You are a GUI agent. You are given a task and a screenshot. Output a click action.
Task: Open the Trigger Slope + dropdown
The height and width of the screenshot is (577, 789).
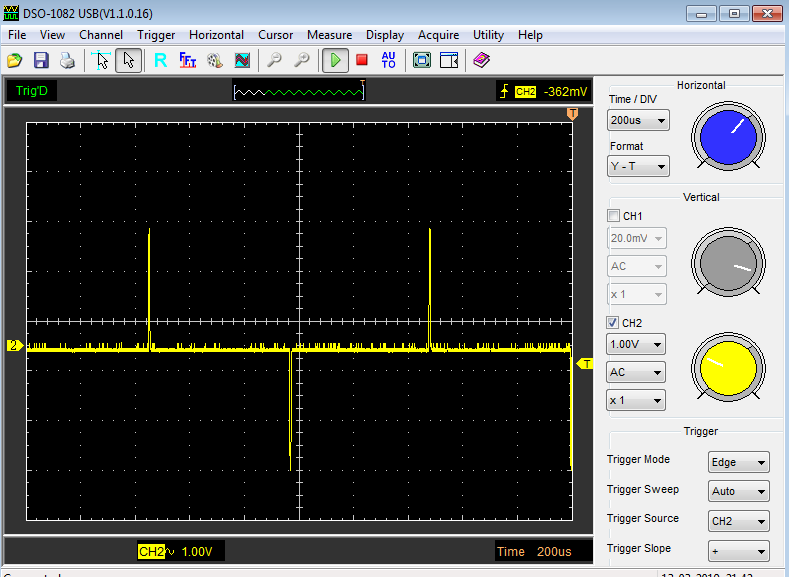(738, 551)
